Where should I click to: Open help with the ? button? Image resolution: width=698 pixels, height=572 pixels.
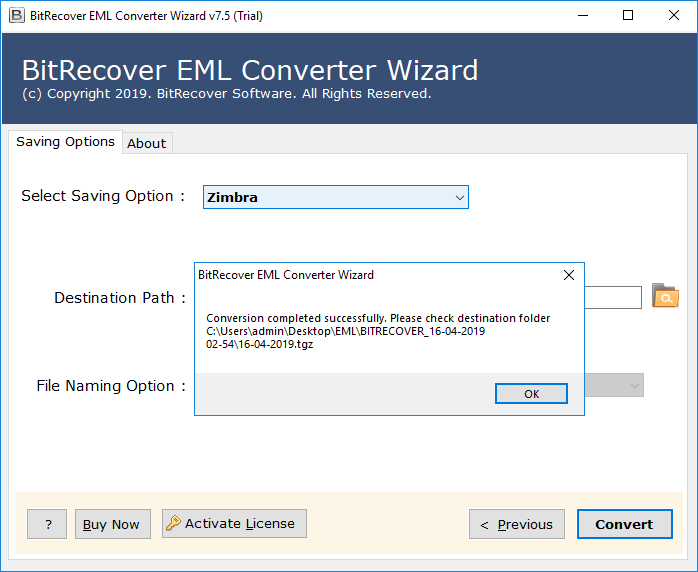point(47,524)
